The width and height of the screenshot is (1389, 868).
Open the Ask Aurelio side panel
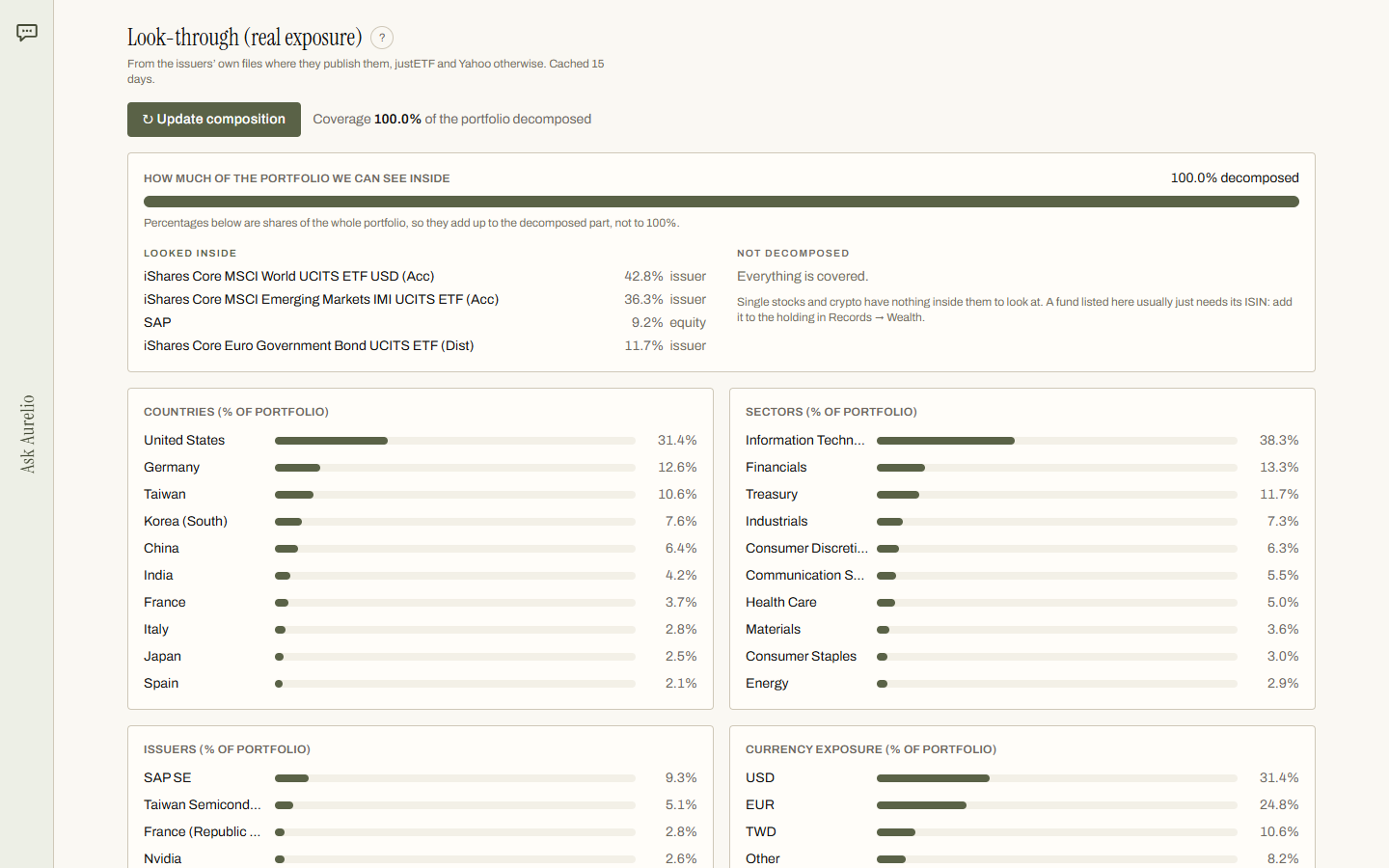(27, 434)
